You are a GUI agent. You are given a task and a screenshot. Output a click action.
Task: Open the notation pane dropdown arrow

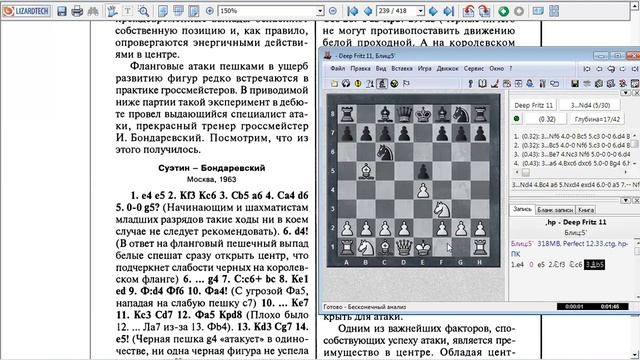tap(627, 200)
